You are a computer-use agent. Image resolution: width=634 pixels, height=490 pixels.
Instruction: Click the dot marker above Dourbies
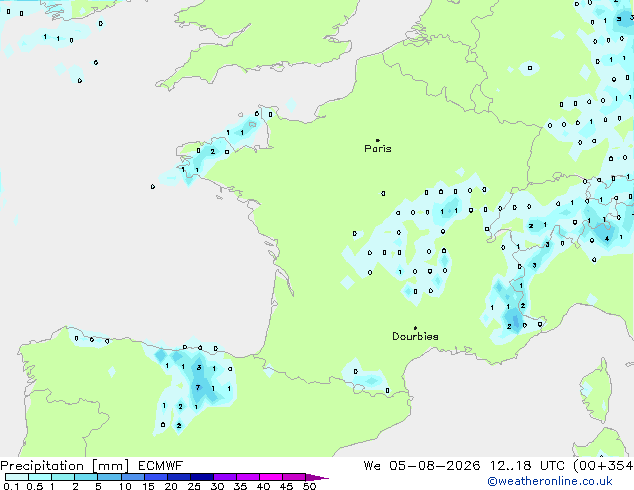click(415, 328)
